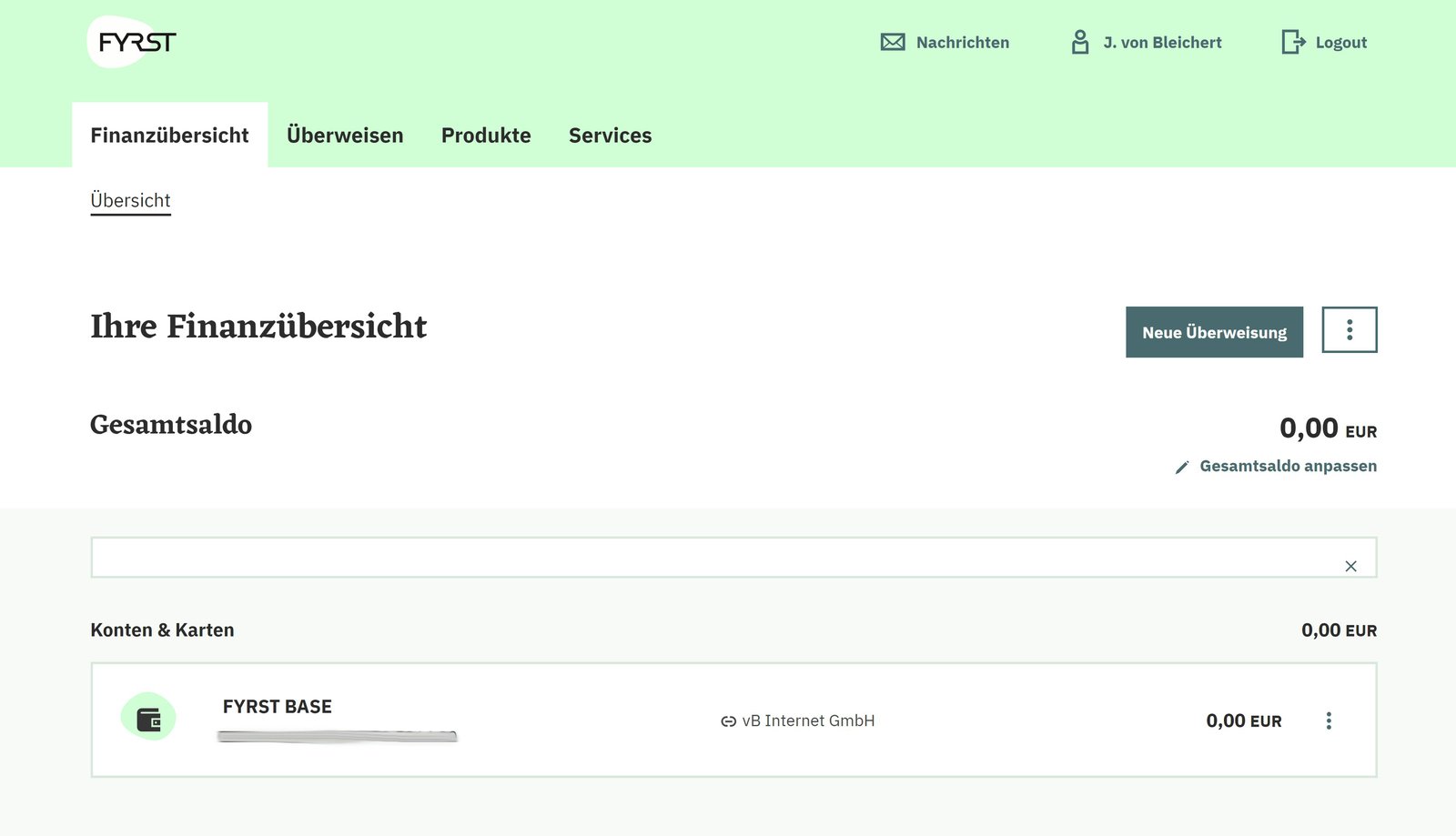Click the Übersicht breadcrumb link
The image size is (1456, 836).
130,200
